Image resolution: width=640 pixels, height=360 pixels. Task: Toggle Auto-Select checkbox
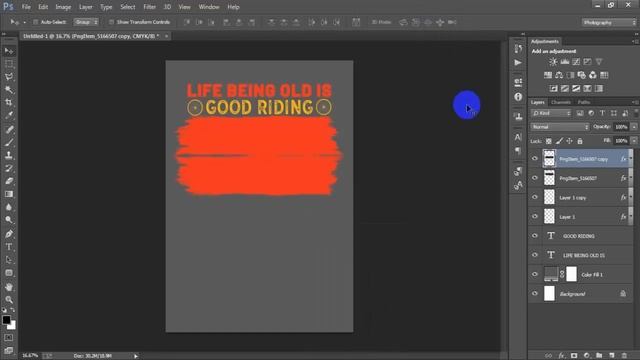click(36, 22)
